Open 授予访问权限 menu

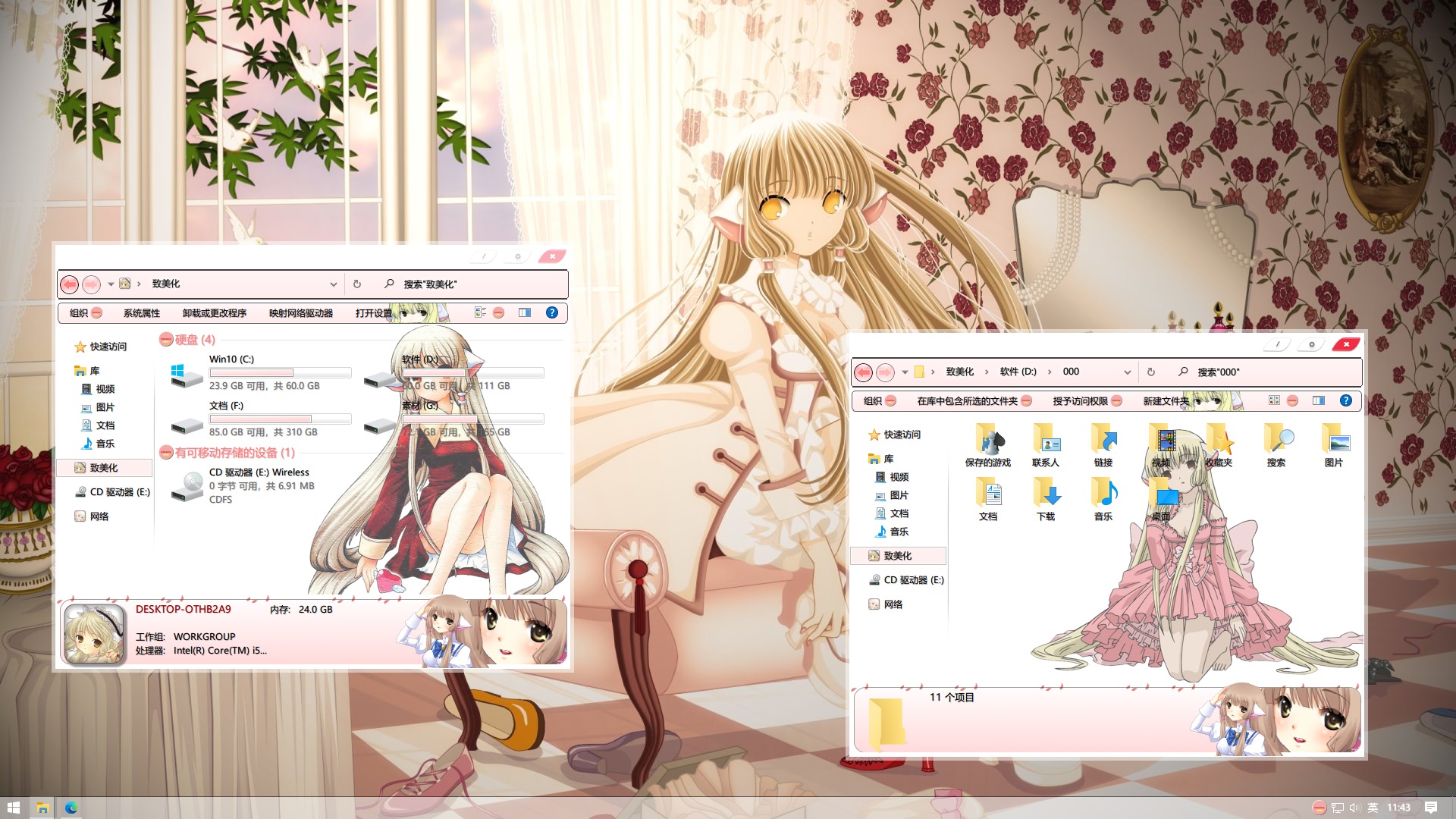click(1087, 400)
